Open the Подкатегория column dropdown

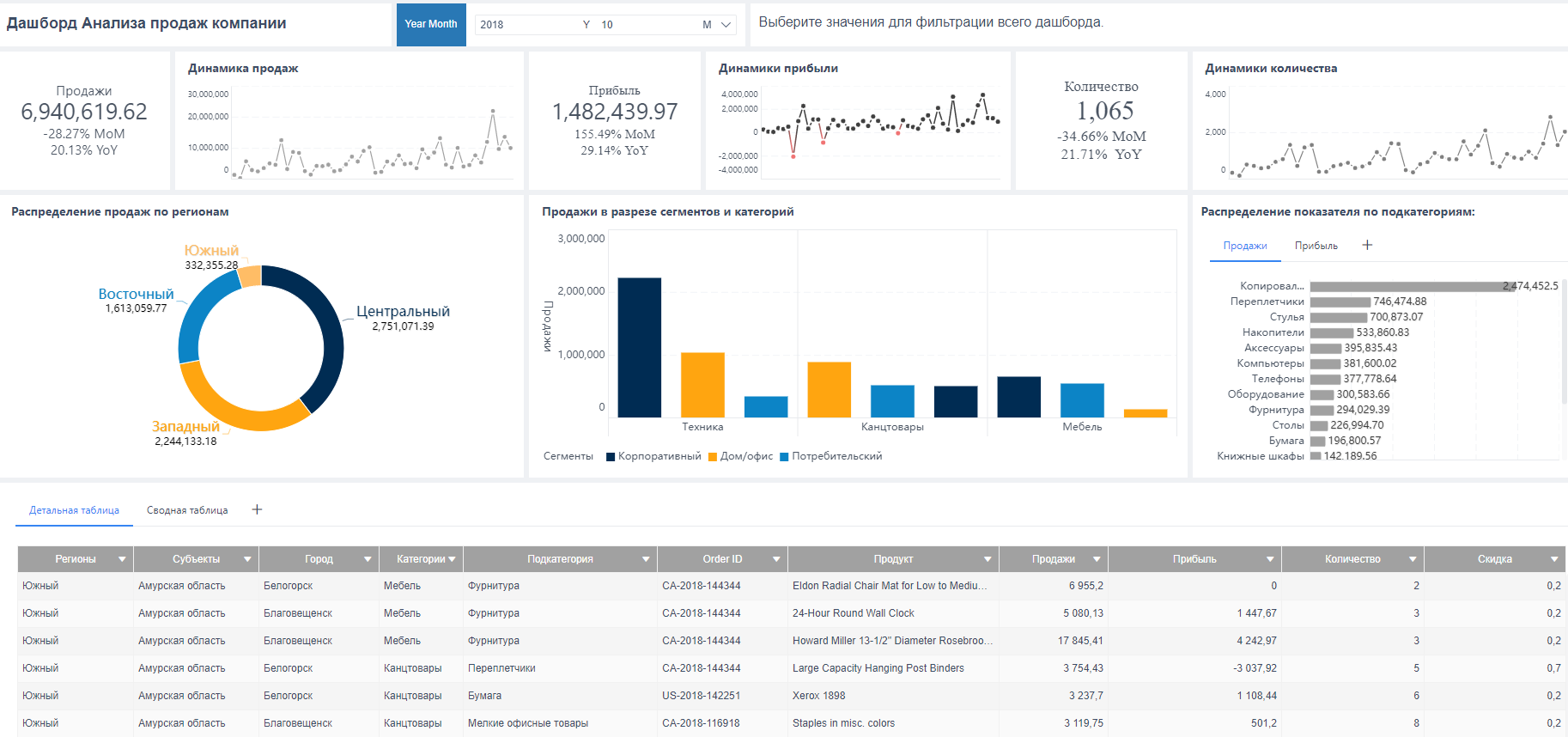click(646, 559)
